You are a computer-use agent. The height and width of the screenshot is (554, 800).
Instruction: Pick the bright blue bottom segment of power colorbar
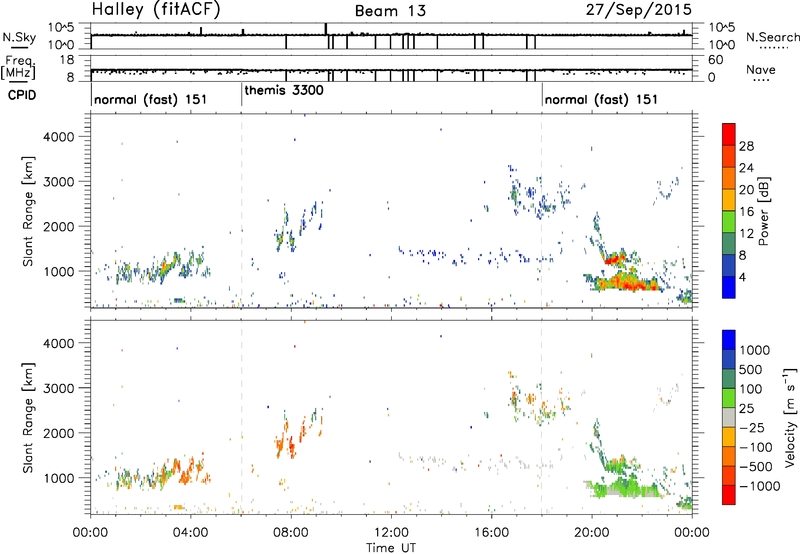(729, 287)
